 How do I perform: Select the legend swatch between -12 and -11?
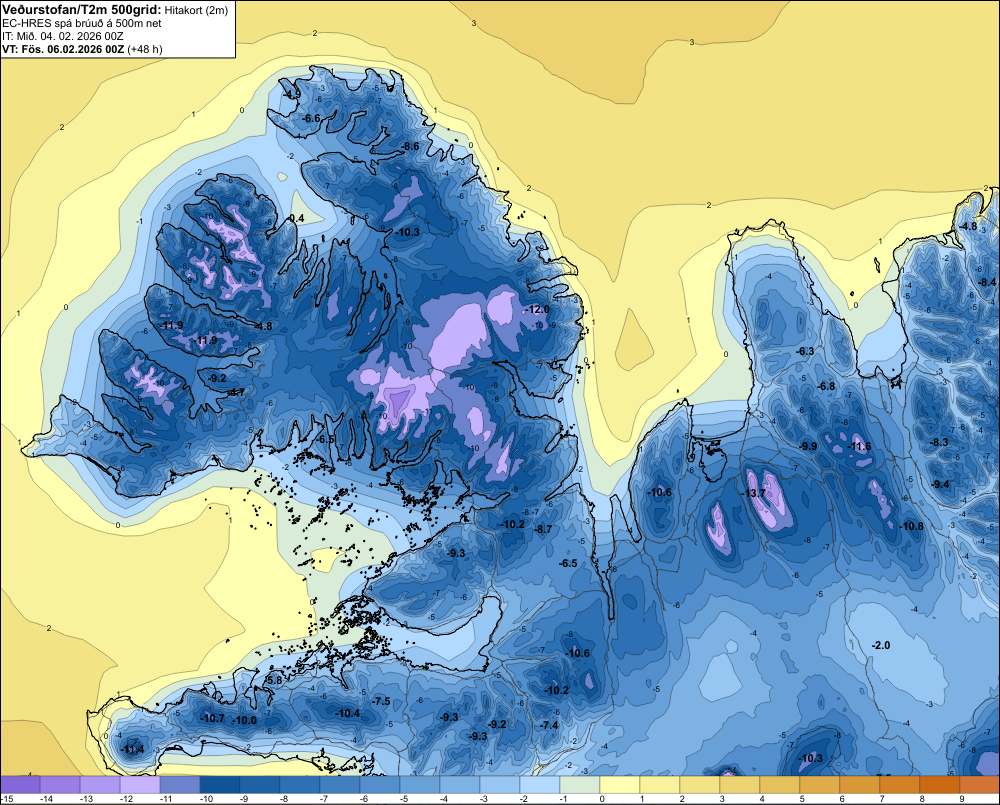[140, 785]
